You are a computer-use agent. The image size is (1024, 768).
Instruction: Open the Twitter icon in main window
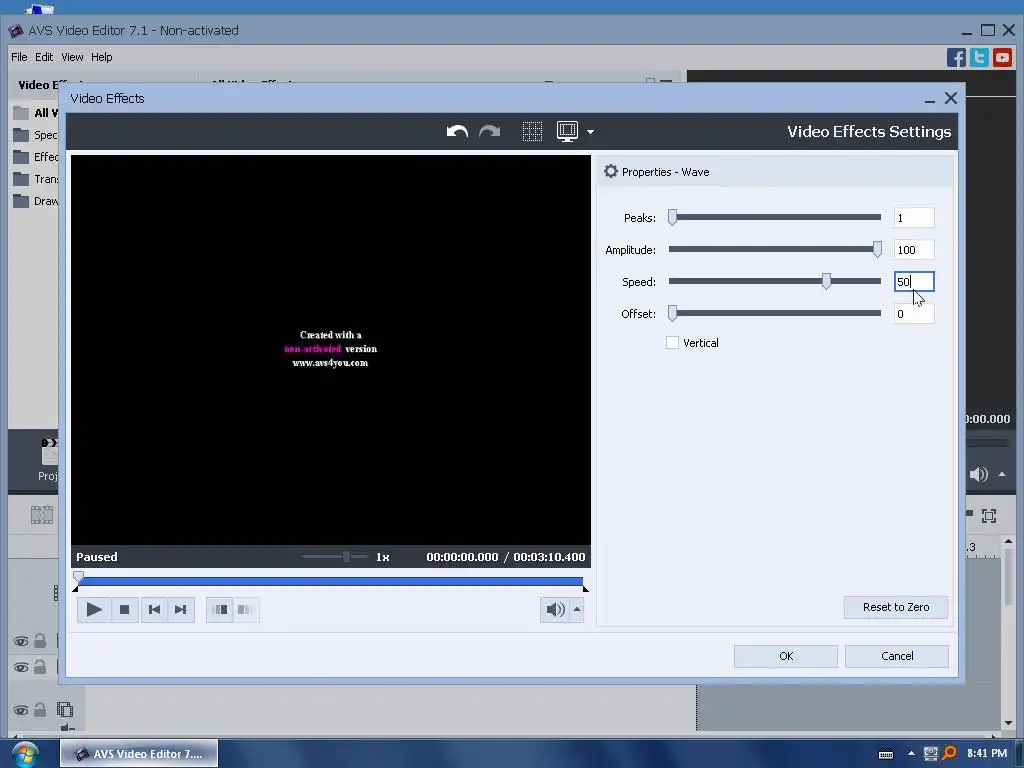(x=979, y=57)
